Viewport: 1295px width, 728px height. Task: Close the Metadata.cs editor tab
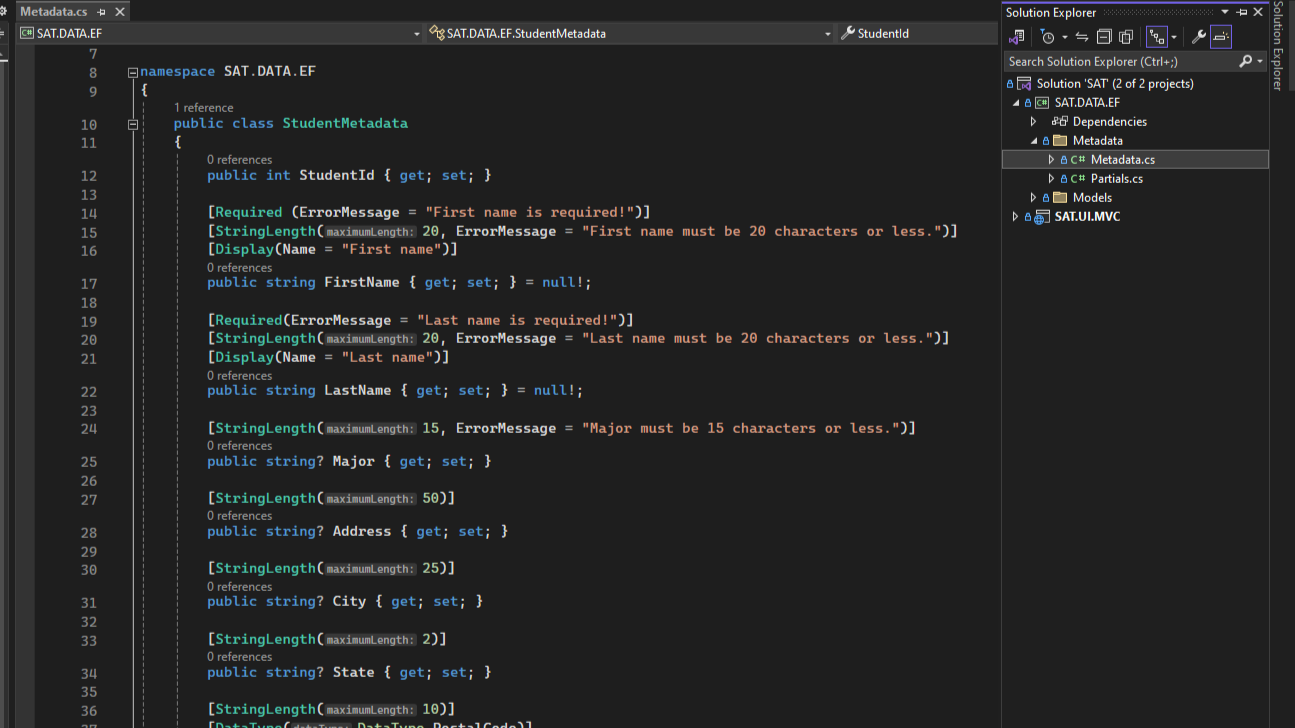point(120,12)
